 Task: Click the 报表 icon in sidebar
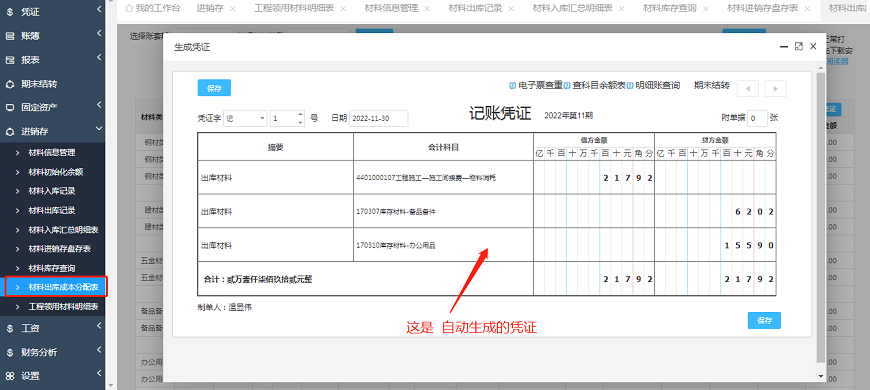pos(10,60)
